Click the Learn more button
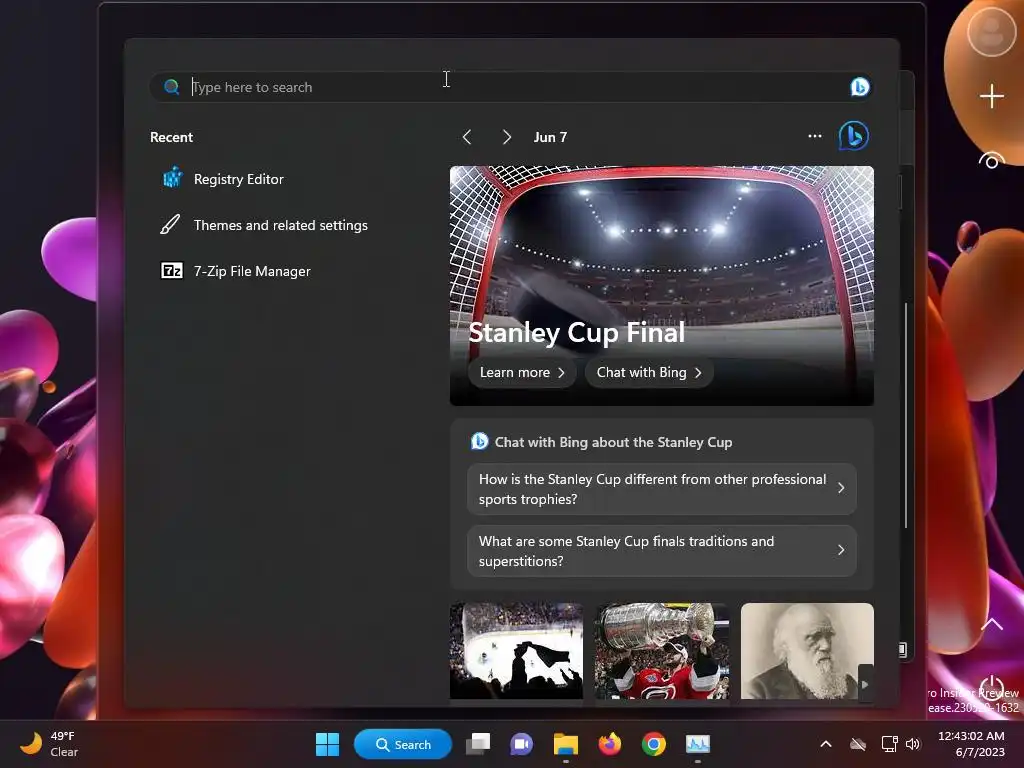The height and width of the screenshot is (768, 1024). tap(521, 372)
